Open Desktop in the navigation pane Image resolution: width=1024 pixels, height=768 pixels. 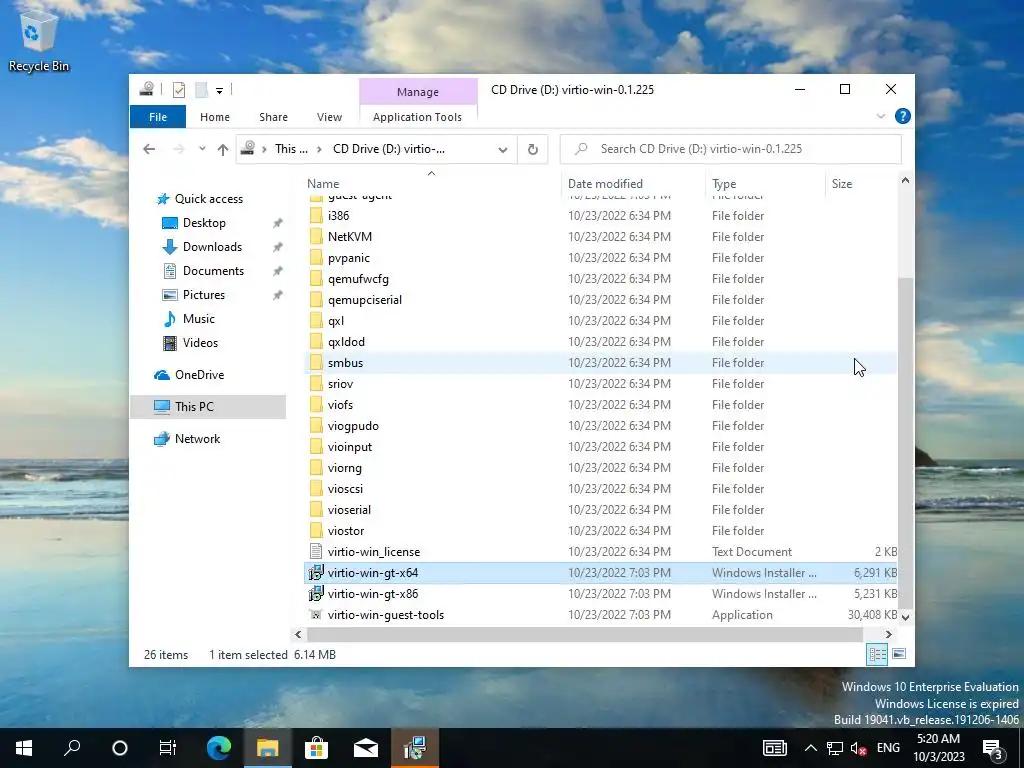click(x=204, y=223)
